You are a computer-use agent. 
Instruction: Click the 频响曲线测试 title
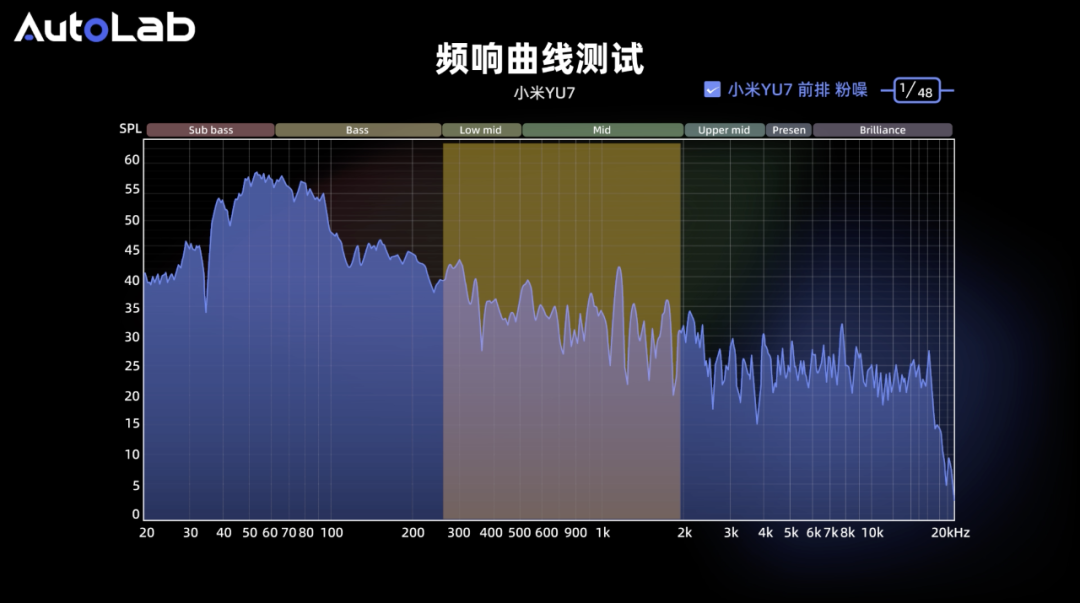540,59
